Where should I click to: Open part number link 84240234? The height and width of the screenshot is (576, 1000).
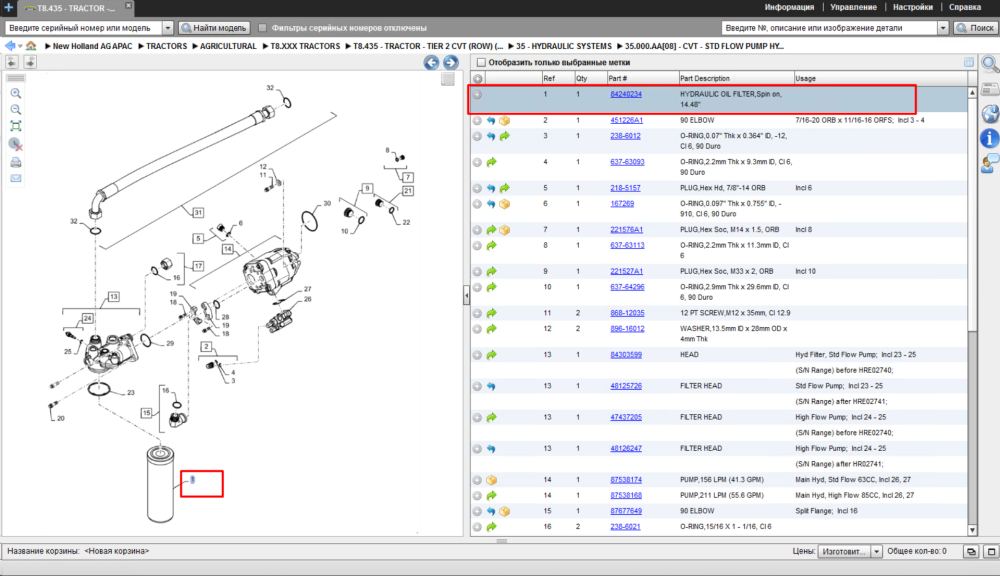[x=626, y=94]
